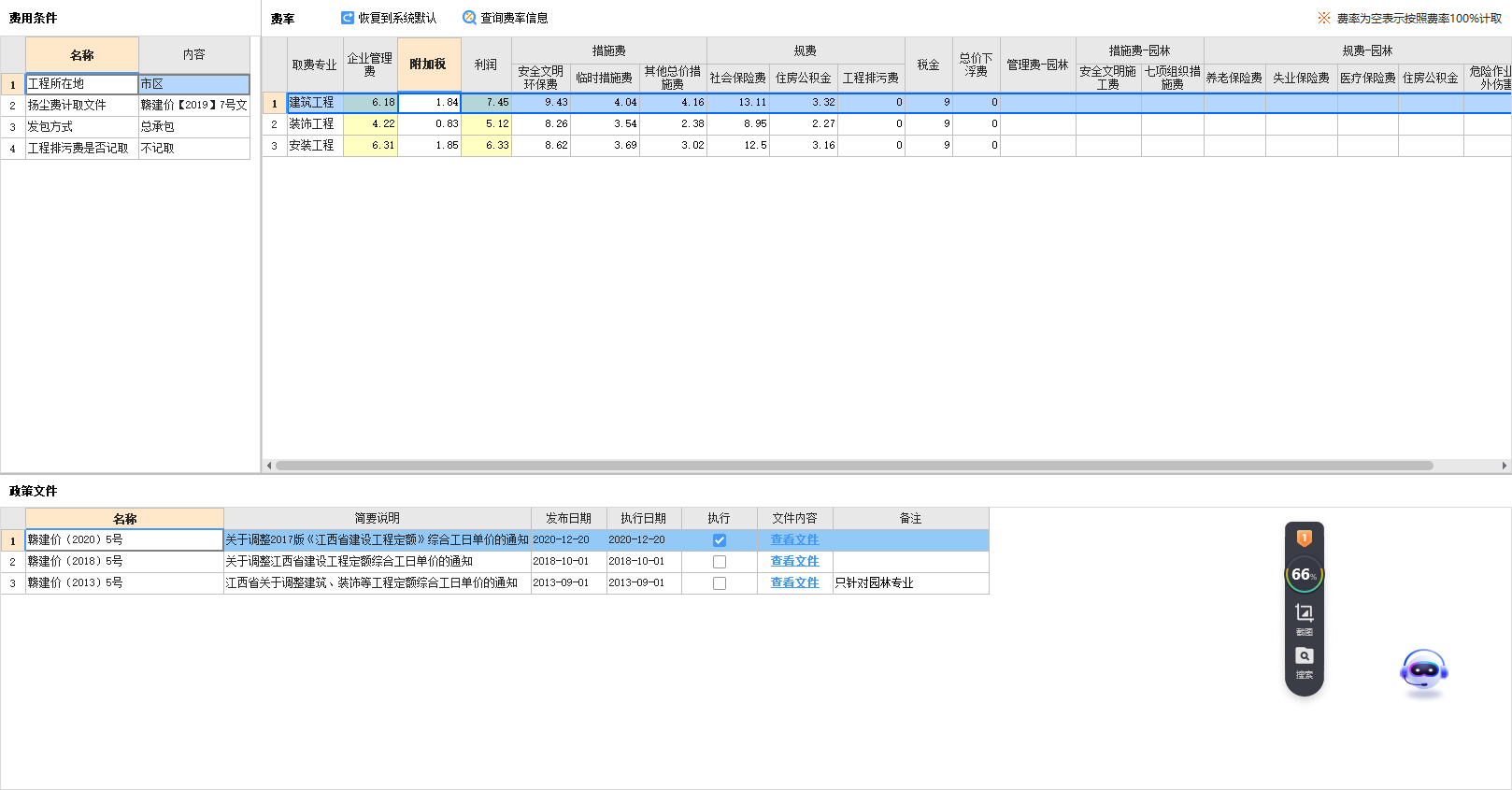Open the robot assistant mascot

click(x=1424, y=671)
